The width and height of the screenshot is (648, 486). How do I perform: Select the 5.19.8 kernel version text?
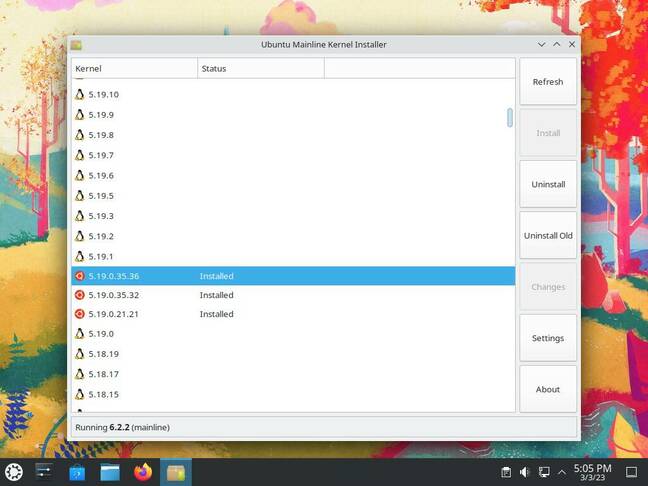coord(101,135)
